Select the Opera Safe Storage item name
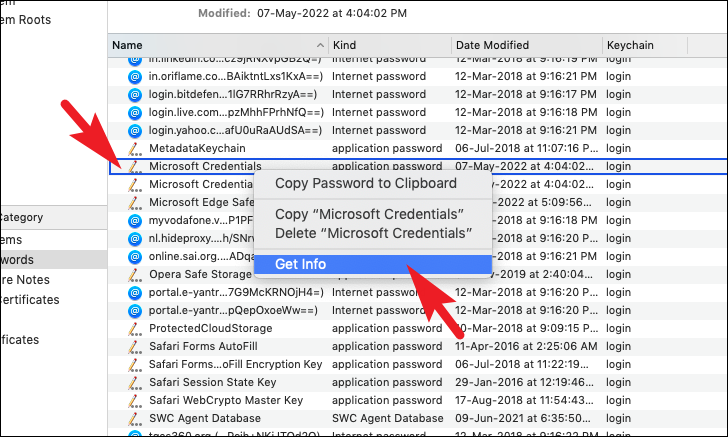 pyautogui.click(x=200, y=274)
